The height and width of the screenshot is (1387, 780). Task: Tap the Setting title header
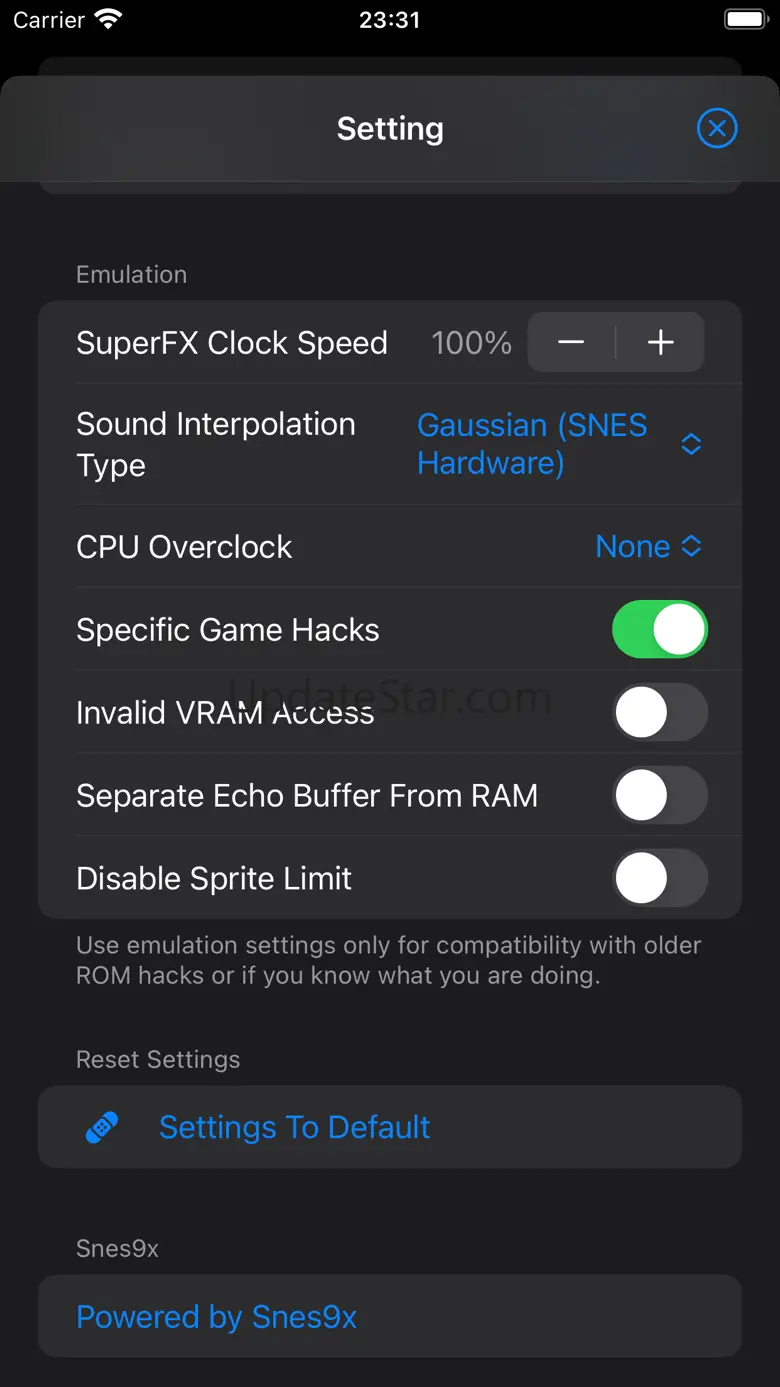pos(390,128)
